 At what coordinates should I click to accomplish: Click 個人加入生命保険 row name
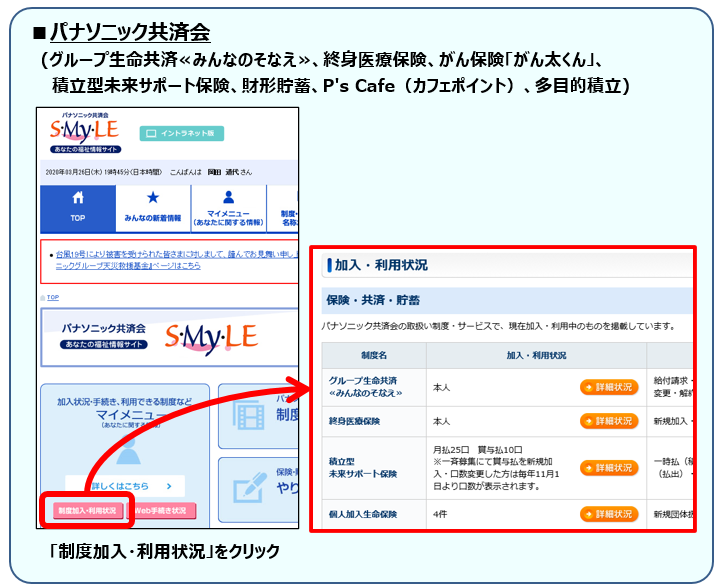coord(363,514)
